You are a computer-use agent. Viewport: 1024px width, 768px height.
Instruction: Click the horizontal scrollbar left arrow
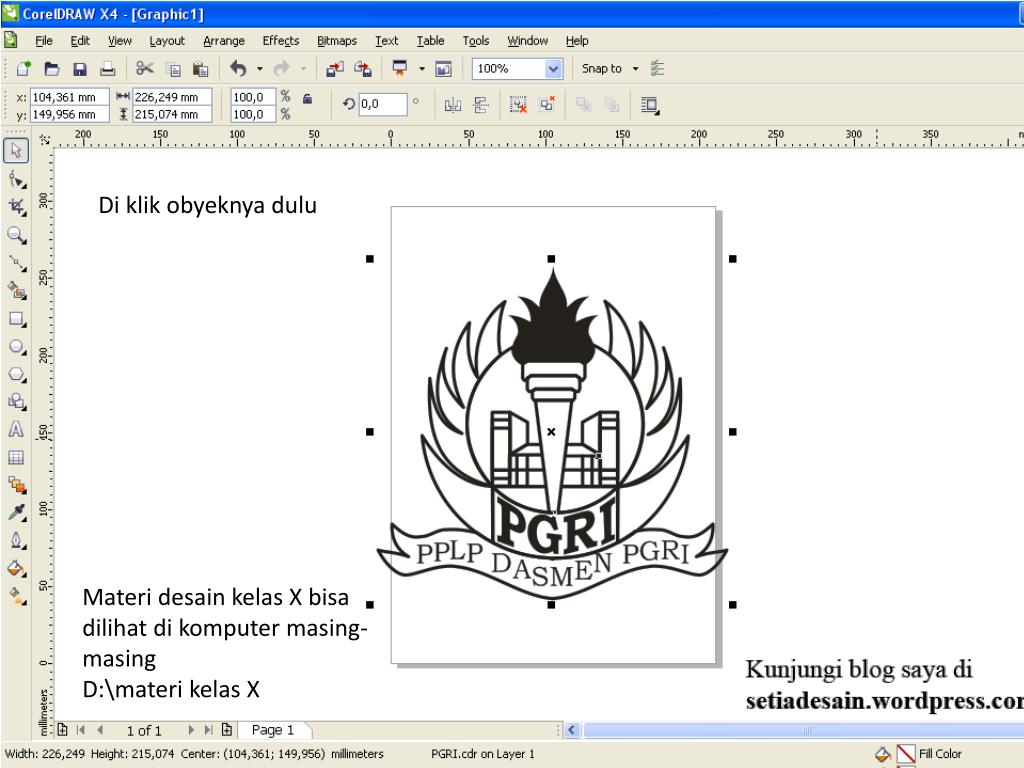pos(573,729)
